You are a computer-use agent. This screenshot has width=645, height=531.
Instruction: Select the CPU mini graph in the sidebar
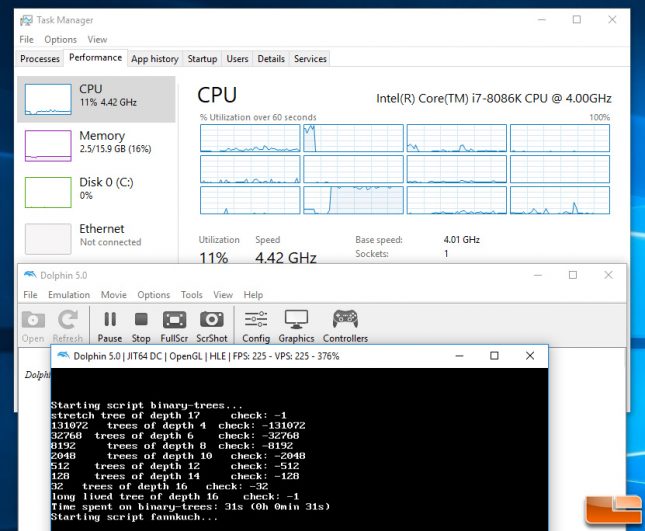[x=48, y=99]
